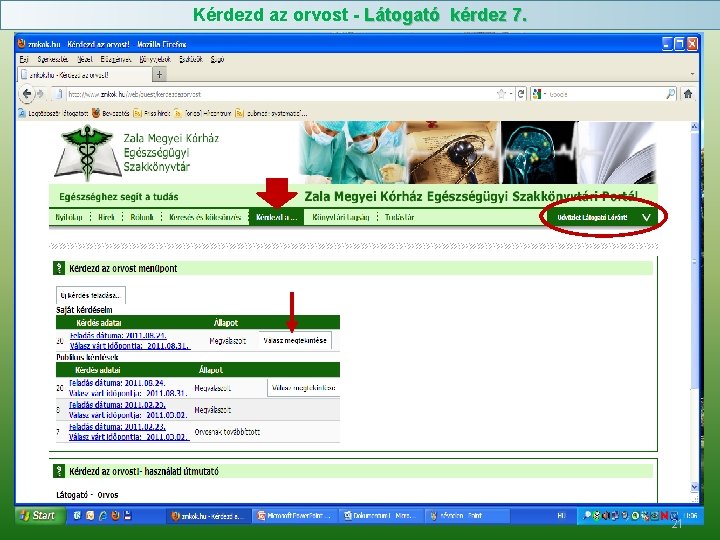Open the Windows Start button
The height and width of the screenshot is (540, 720).
pos(39,515)
